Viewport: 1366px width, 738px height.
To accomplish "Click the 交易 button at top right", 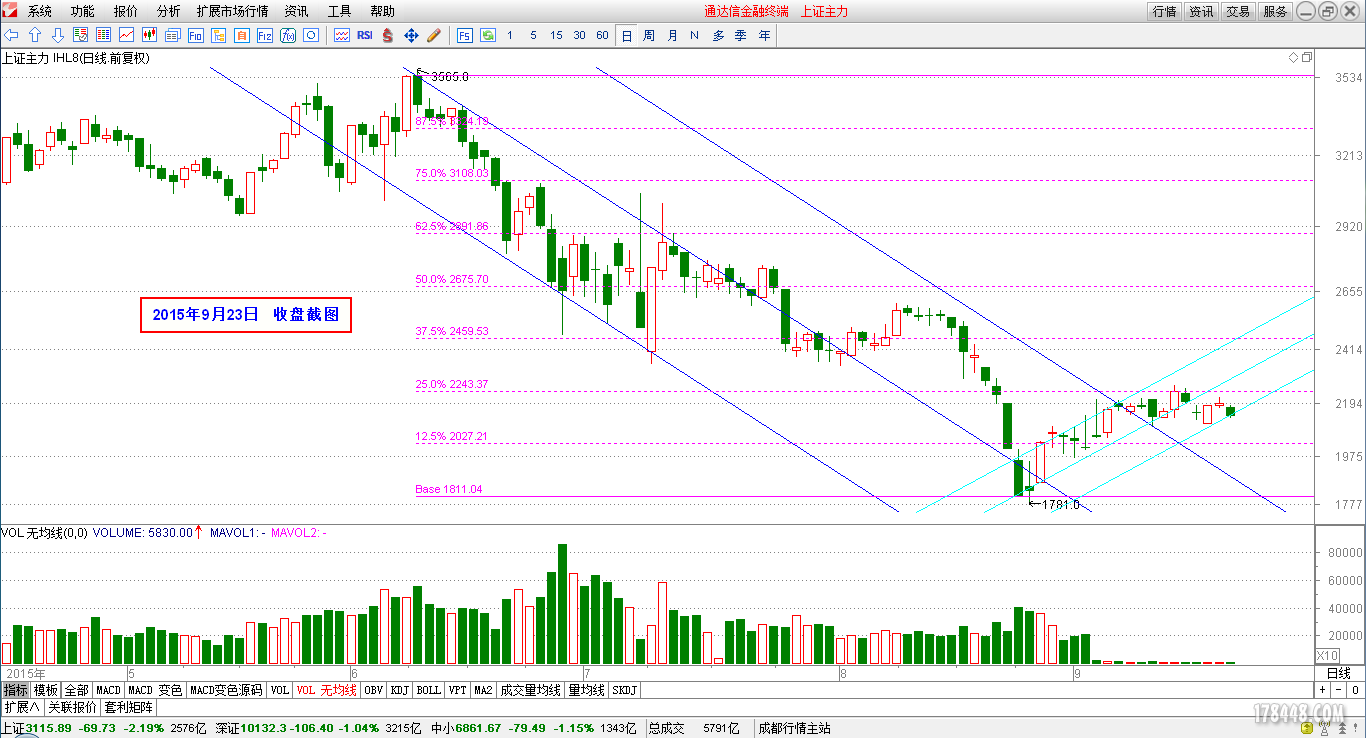I will tap(1238, 11).
